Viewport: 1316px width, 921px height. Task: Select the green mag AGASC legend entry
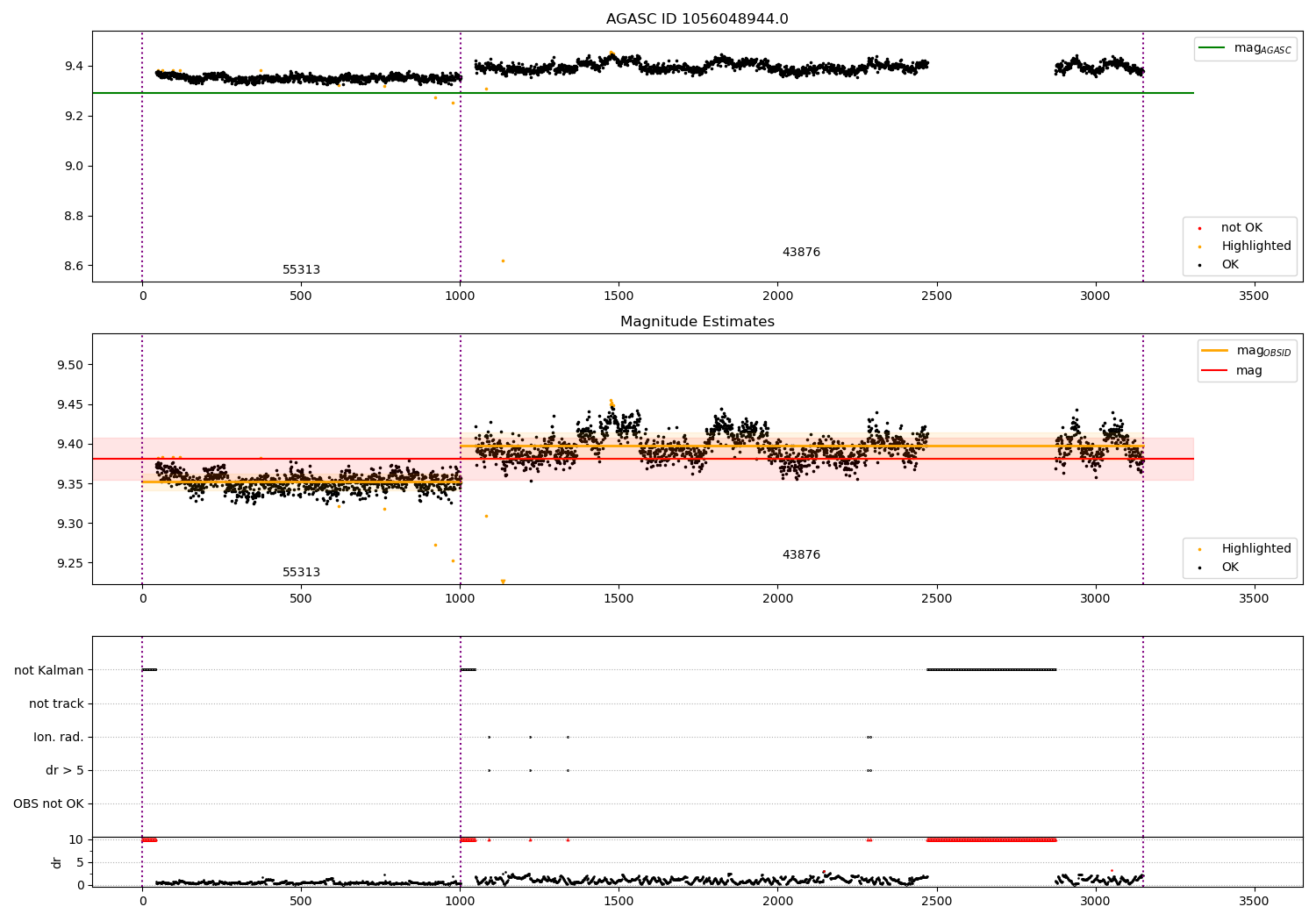pos(1245,48)
